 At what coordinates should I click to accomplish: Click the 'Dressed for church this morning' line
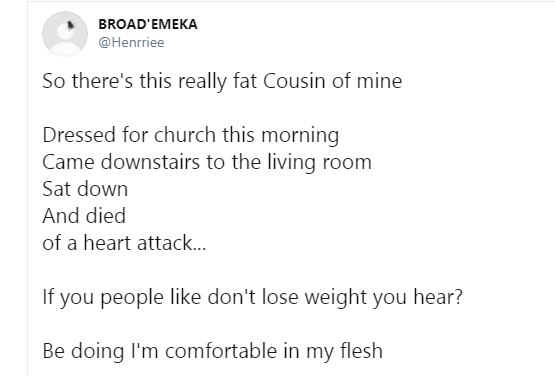191,135
